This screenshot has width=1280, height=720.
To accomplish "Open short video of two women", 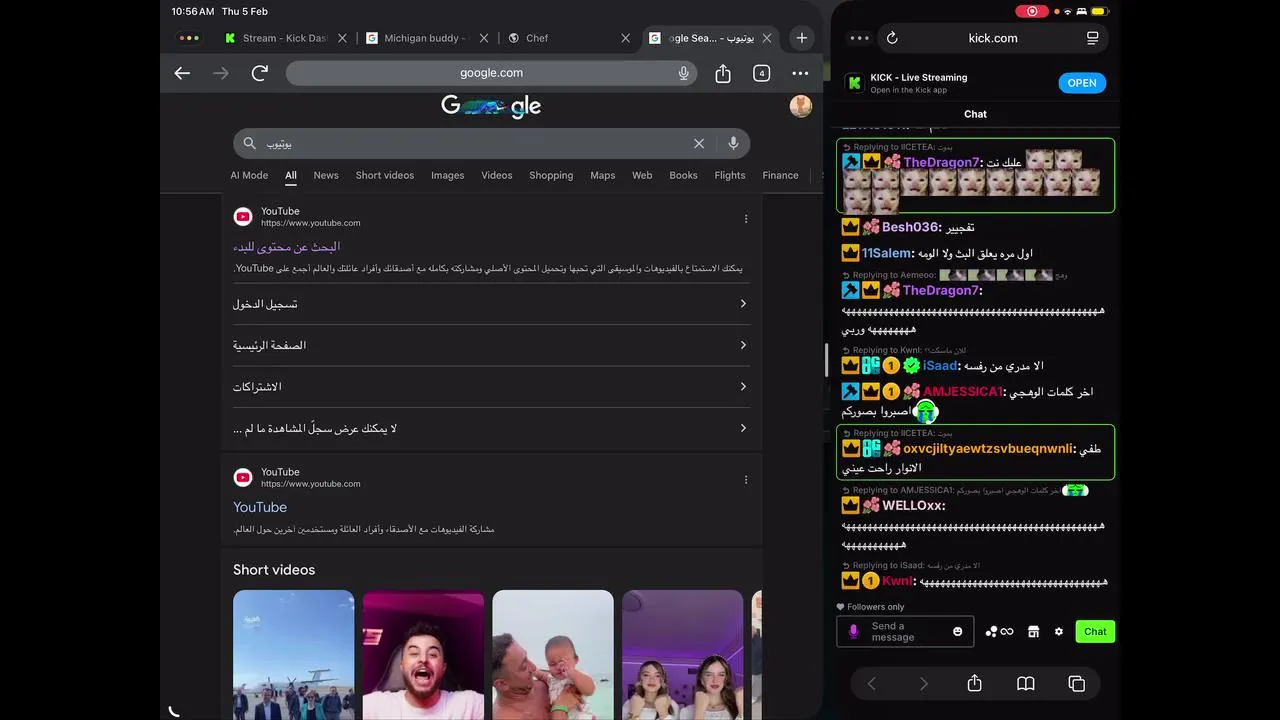I will 683,654.
